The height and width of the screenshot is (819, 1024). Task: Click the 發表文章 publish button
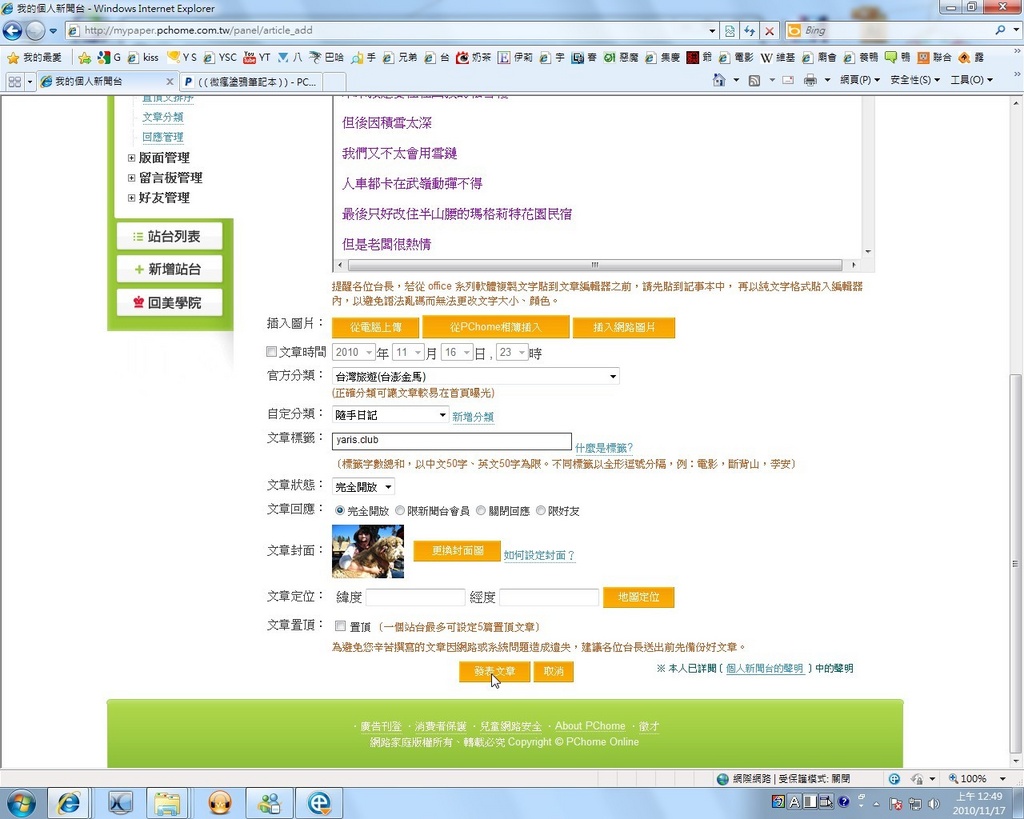(x=494, y=672)
